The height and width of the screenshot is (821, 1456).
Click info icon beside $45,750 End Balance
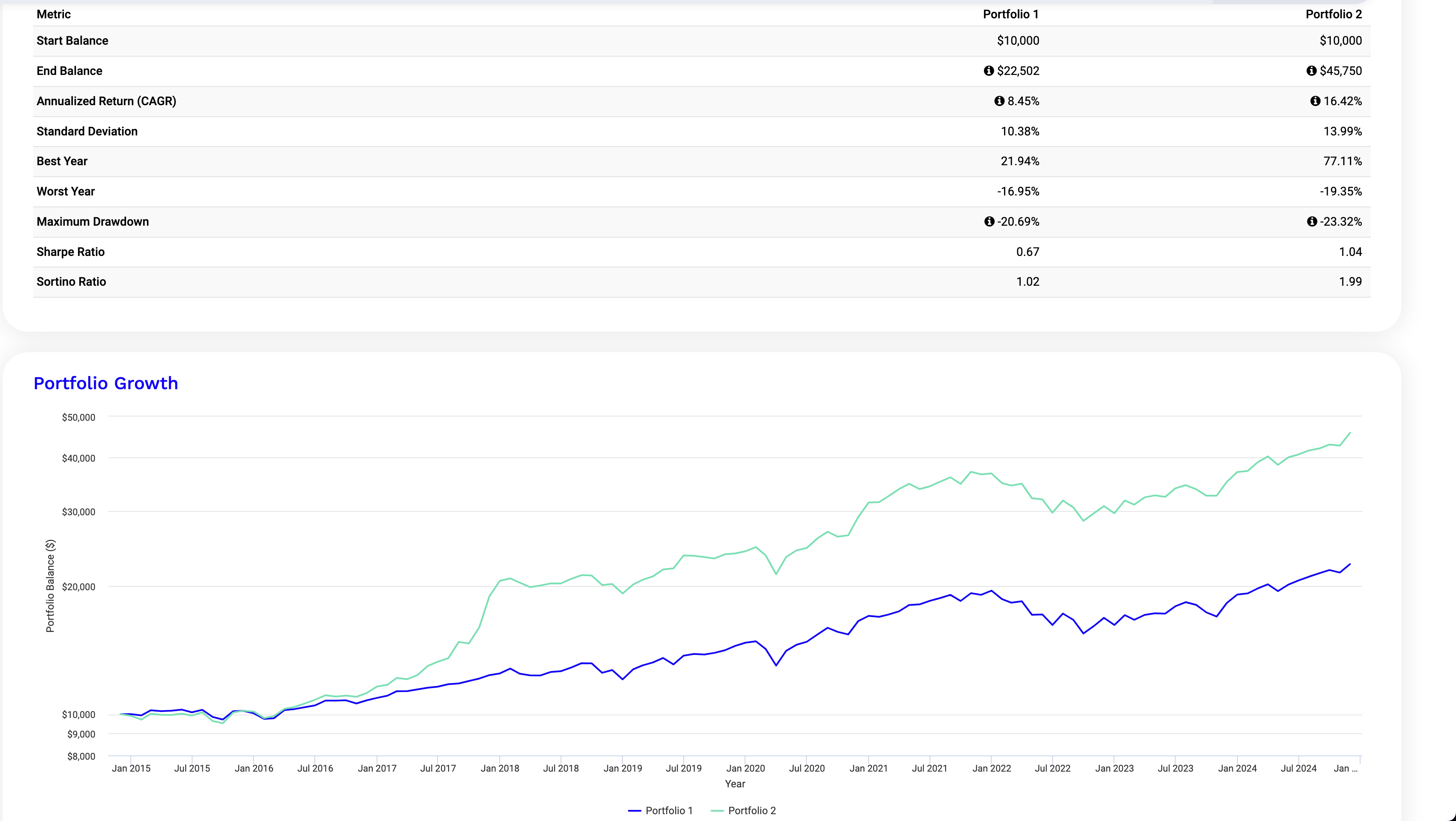pos(1311,71)
